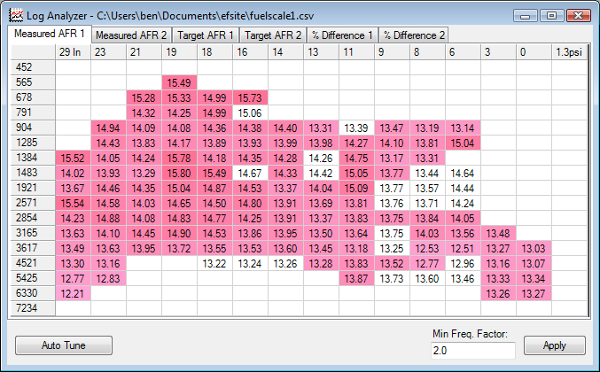Screen dimensions: 600x372
Task: Open the Target AFR 1 tab
Action: tap(205, 35)
